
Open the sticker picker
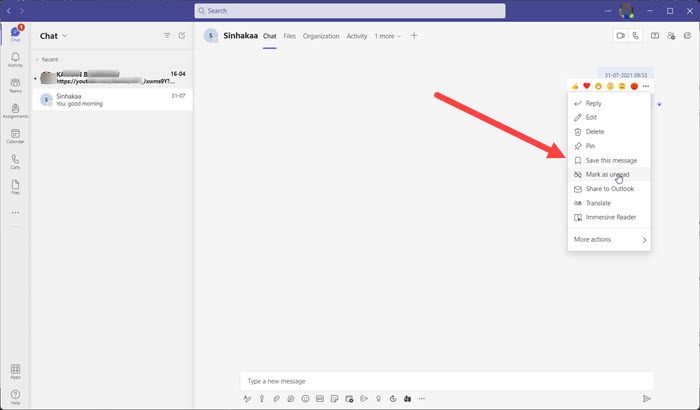[334, 399]
